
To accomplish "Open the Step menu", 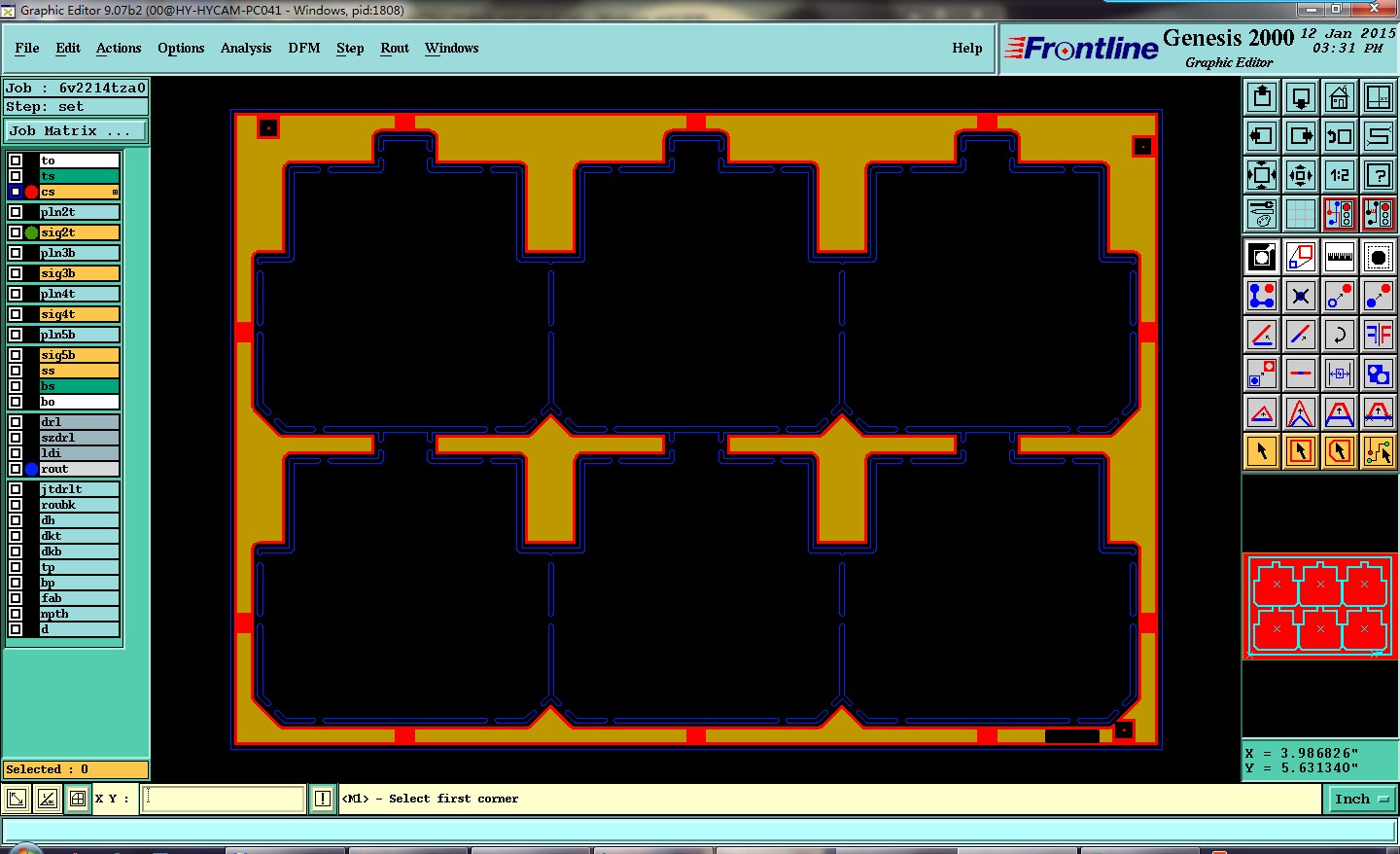I will [350, 48].
